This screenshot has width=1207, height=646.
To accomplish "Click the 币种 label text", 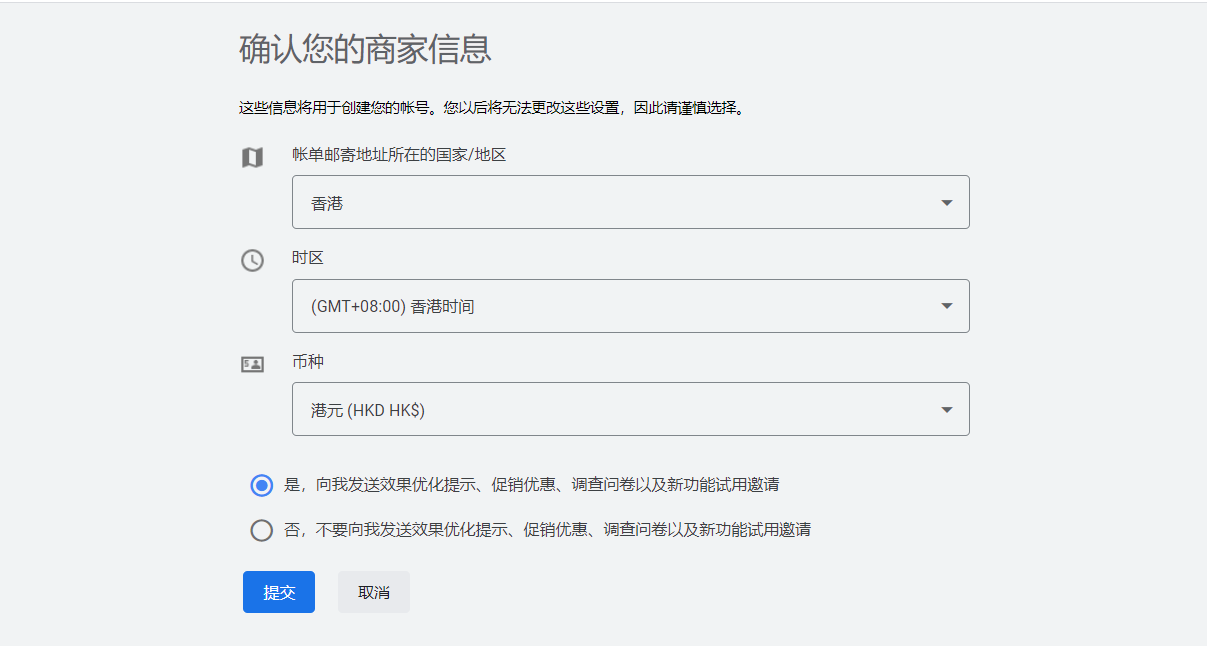I will point(308,361).
